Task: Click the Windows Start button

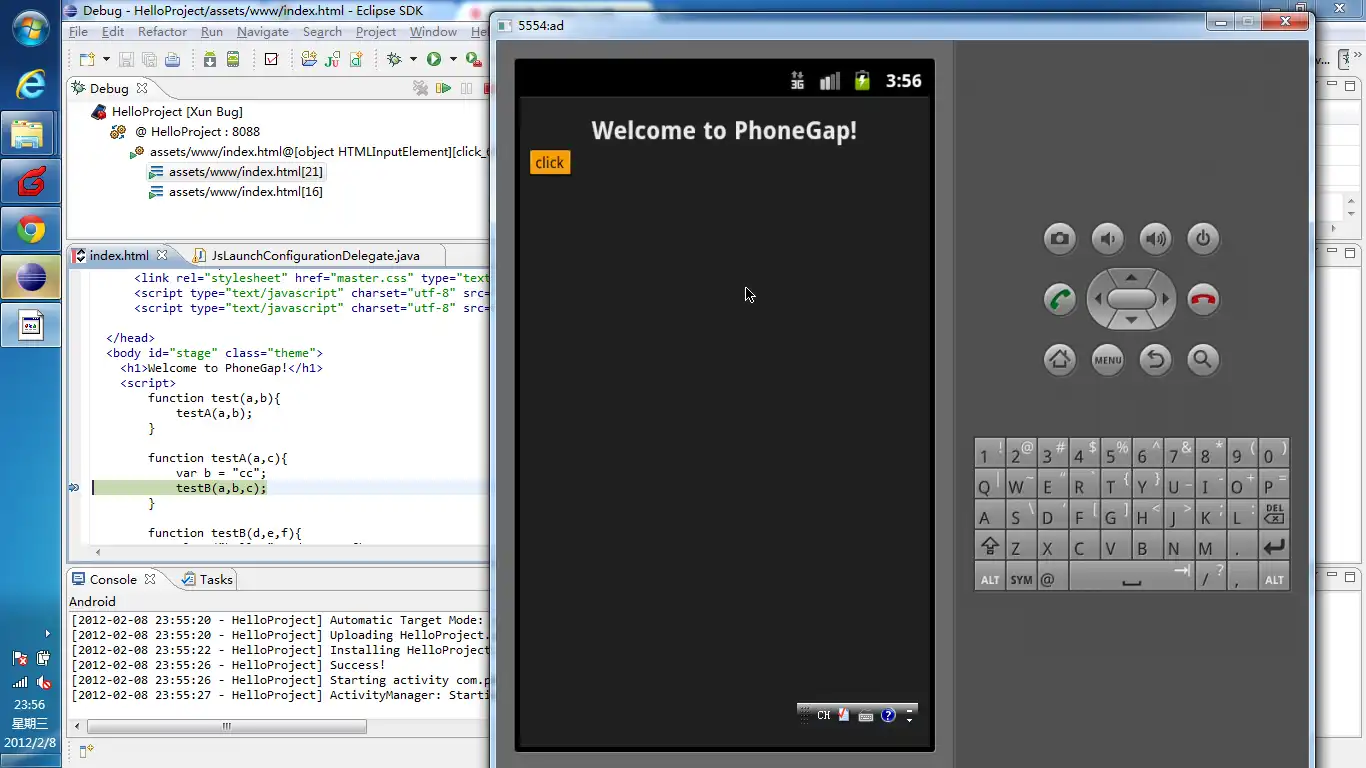Action: pyautogui.click(x=31, y=27)
